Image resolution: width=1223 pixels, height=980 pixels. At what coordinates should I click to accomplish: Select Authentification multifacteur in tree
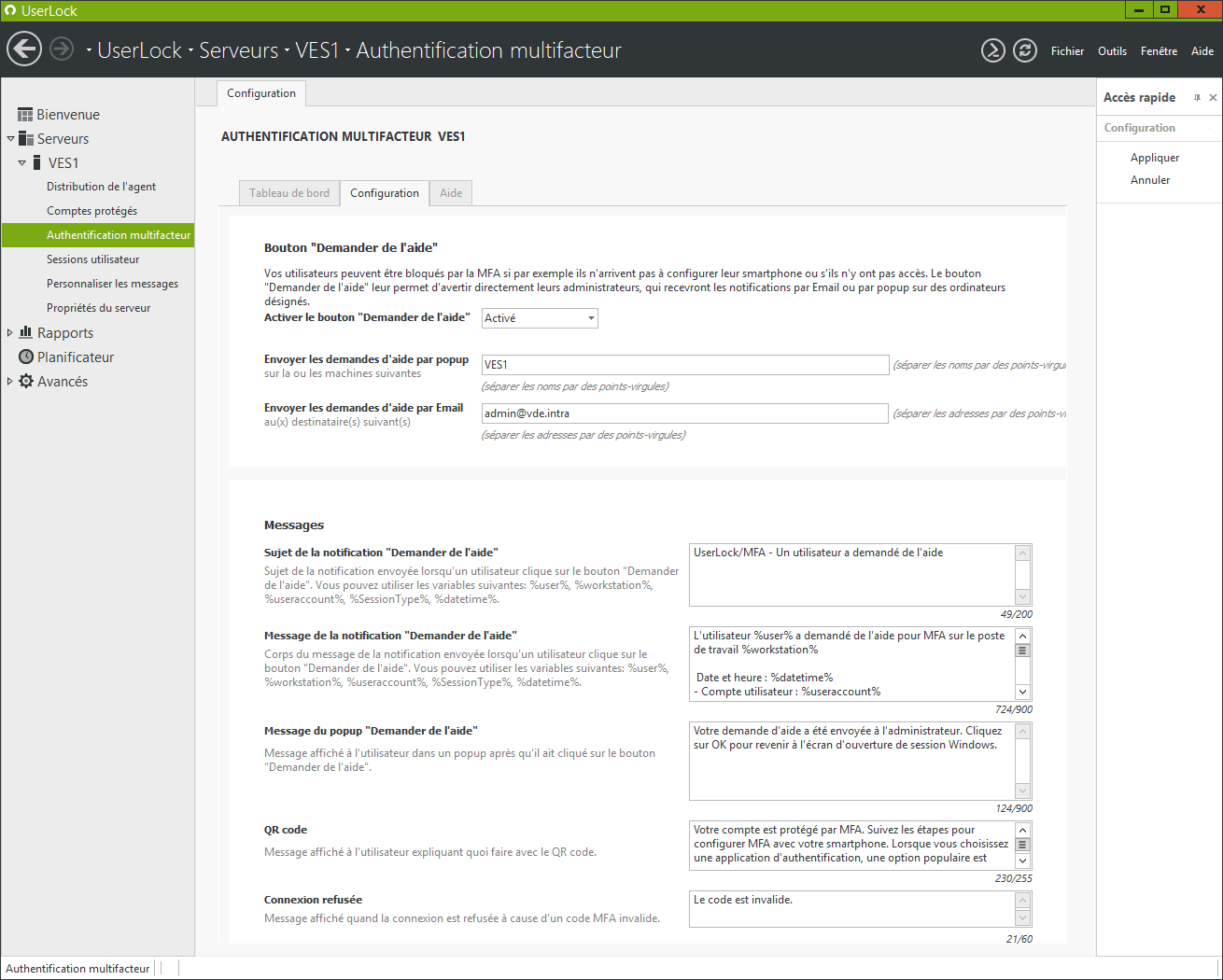[98, 235]
